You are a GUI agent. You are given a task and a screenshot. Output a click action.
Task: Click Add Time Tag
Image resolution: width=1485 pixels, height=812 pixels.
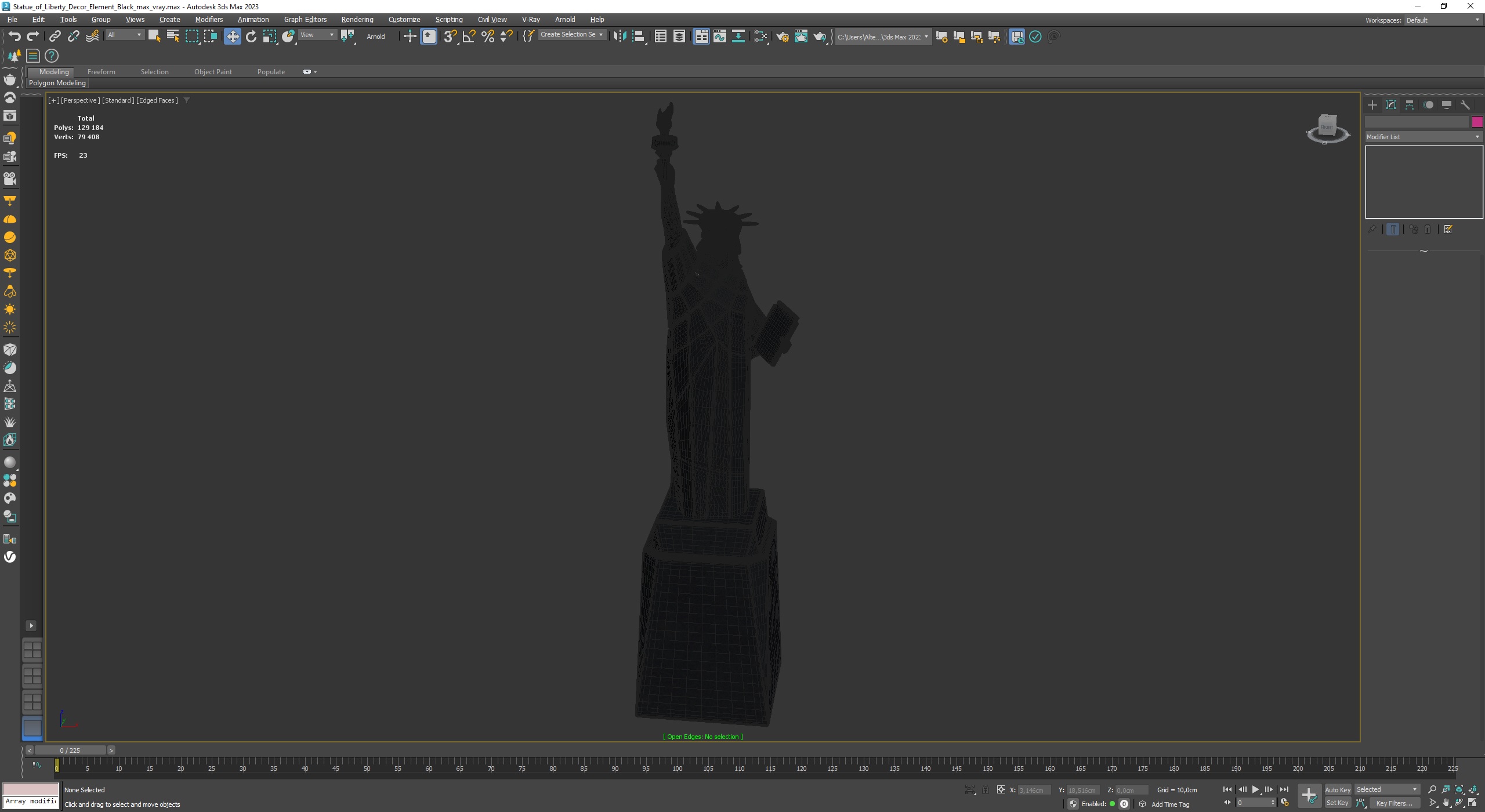[x=1170, y=804]
